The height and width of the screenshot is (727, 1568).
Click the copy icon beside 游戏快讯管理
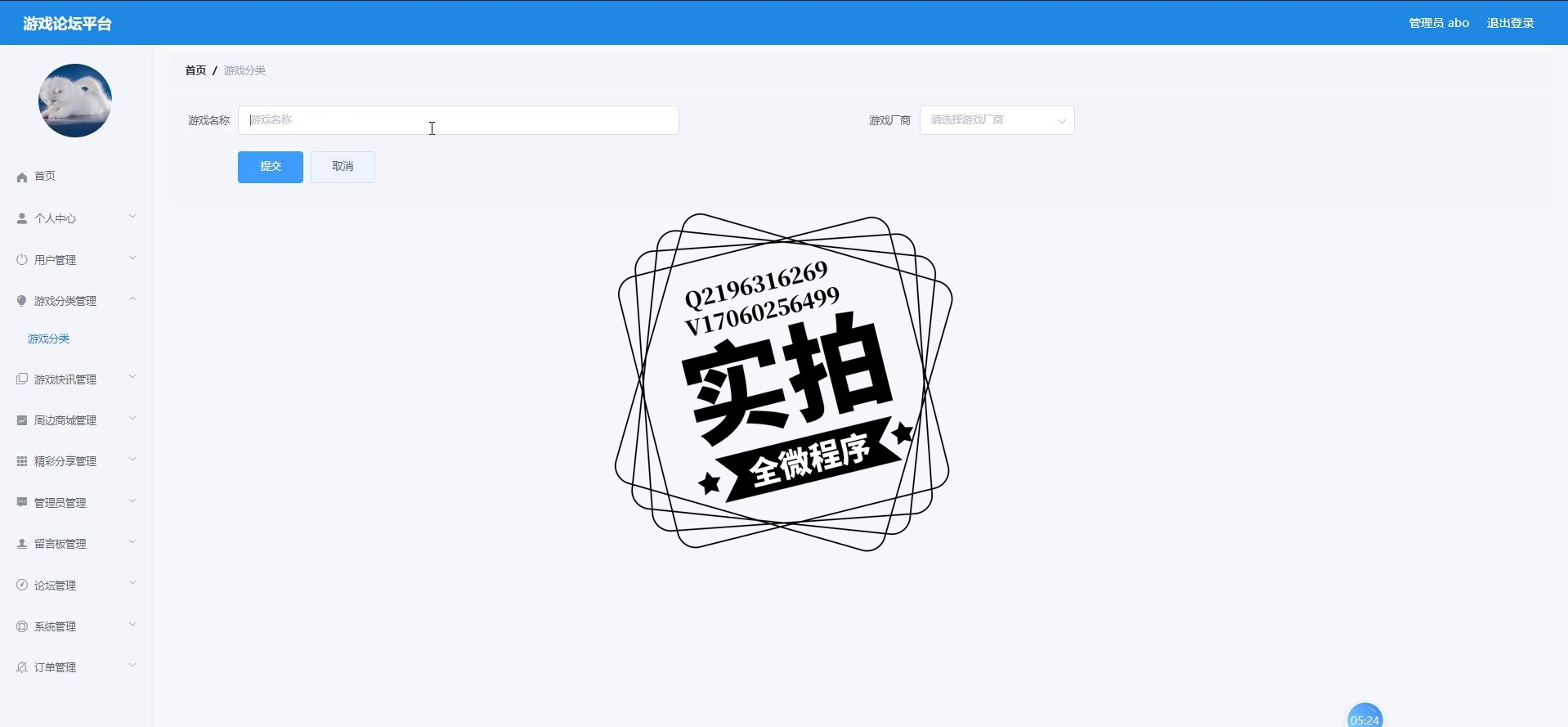pyautogui.click(x=22, y=379)
